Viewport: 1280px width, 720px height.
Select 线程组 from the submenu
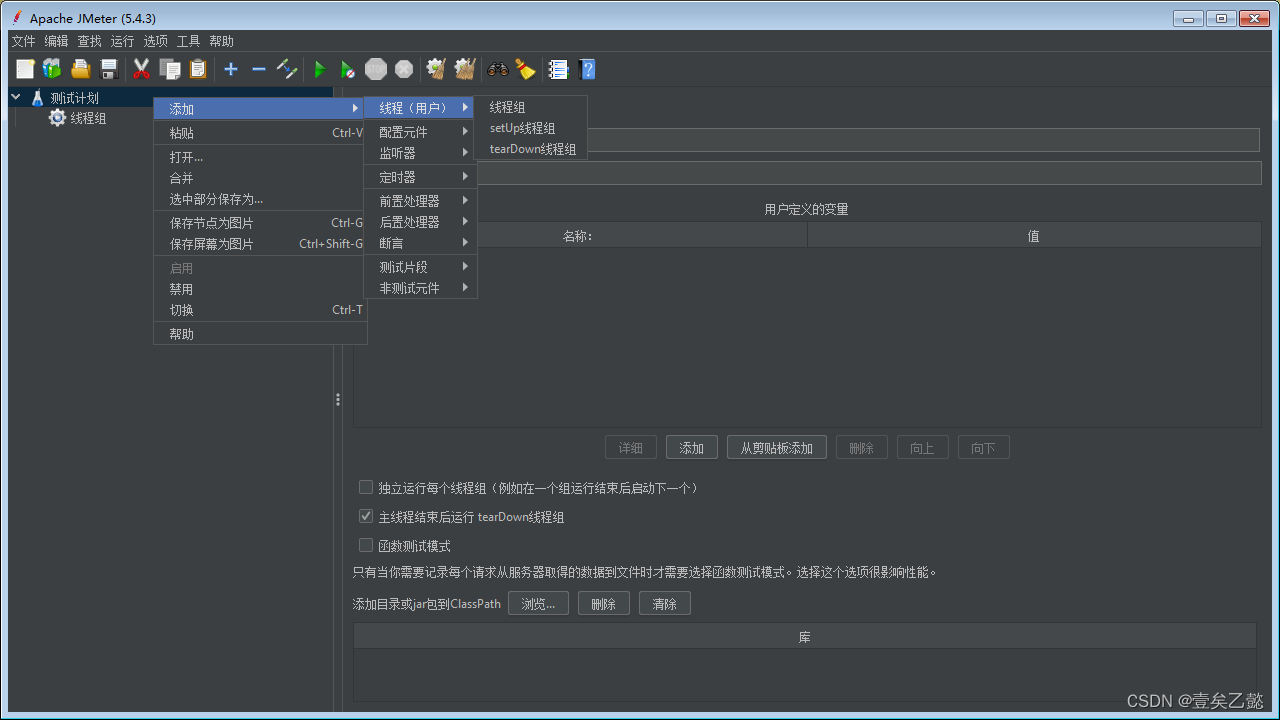coord(508,107)
